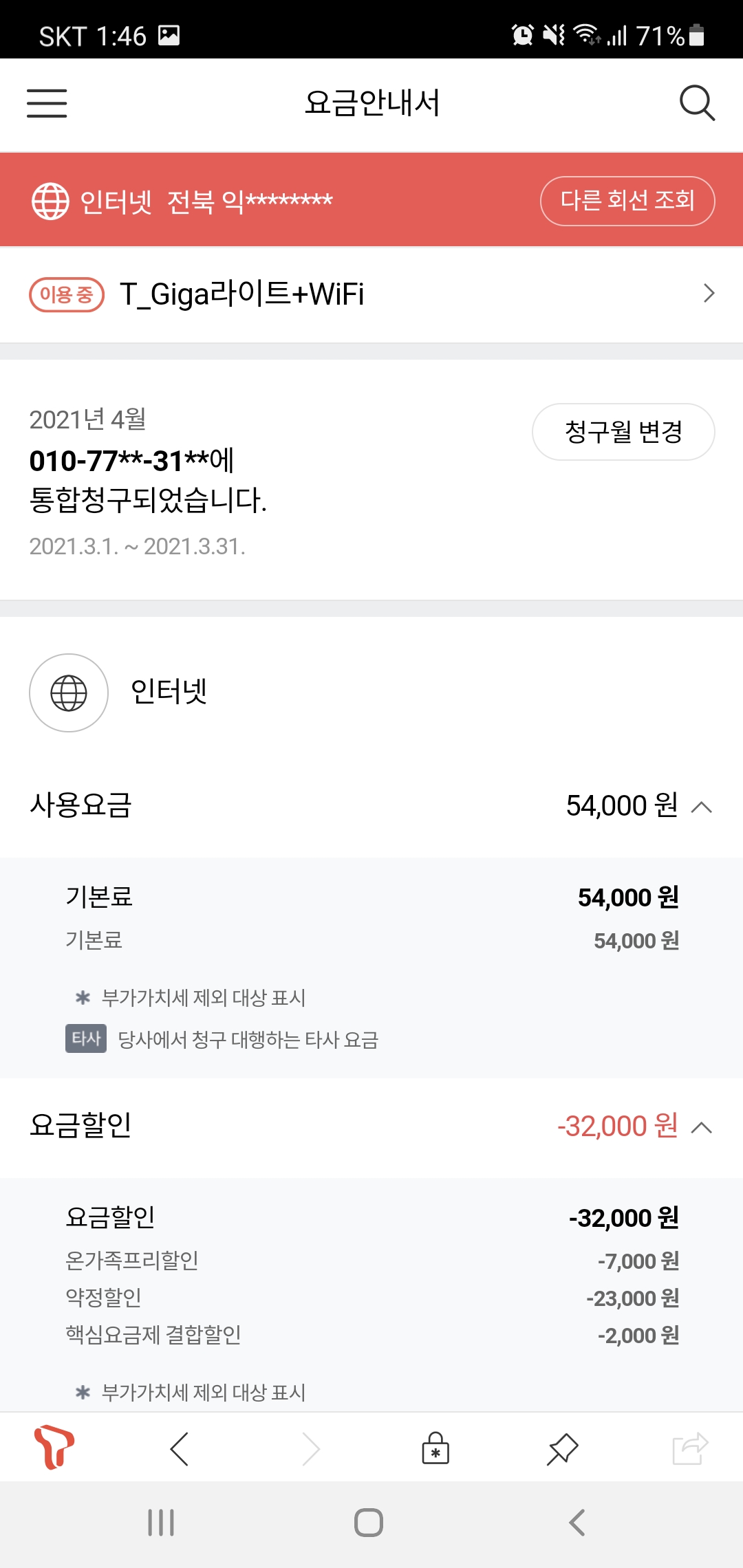Tap the pin icon in bottom toolbar
This screenshot has width=743, height=1568.
click(x=562, y=1449)
